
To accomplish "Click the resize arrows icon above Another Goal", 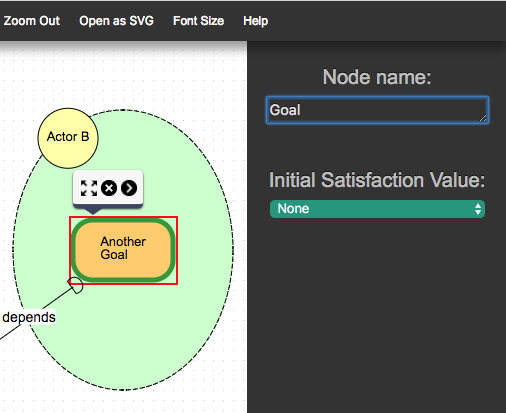I will (89, 188).
